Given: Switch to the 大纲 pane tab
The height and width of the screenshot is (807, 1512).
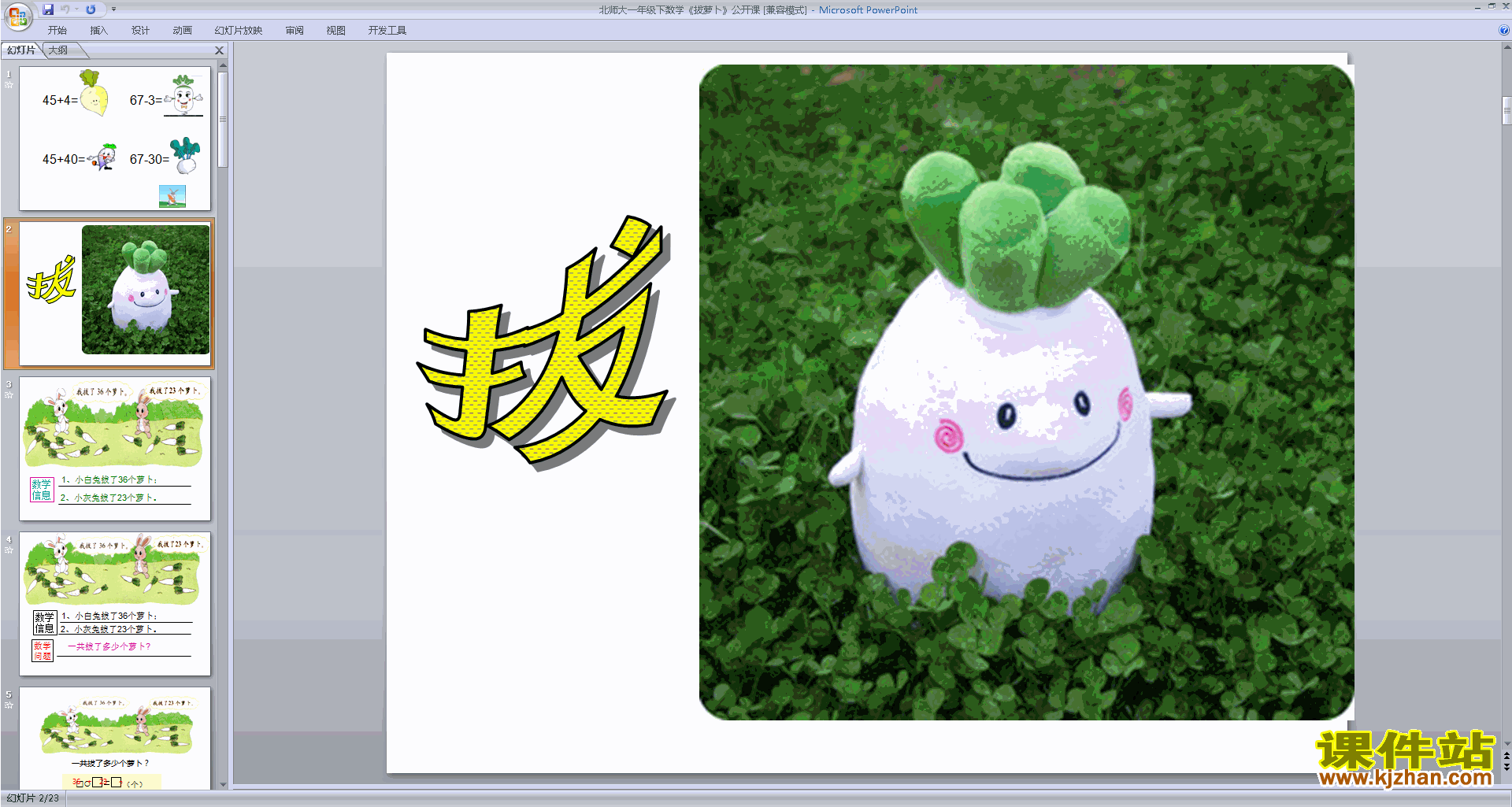Looking at the screenshot, I should [59, 50].
